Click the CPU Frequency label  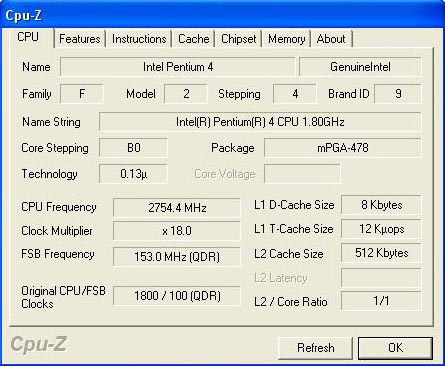click(x=59, y=207)
